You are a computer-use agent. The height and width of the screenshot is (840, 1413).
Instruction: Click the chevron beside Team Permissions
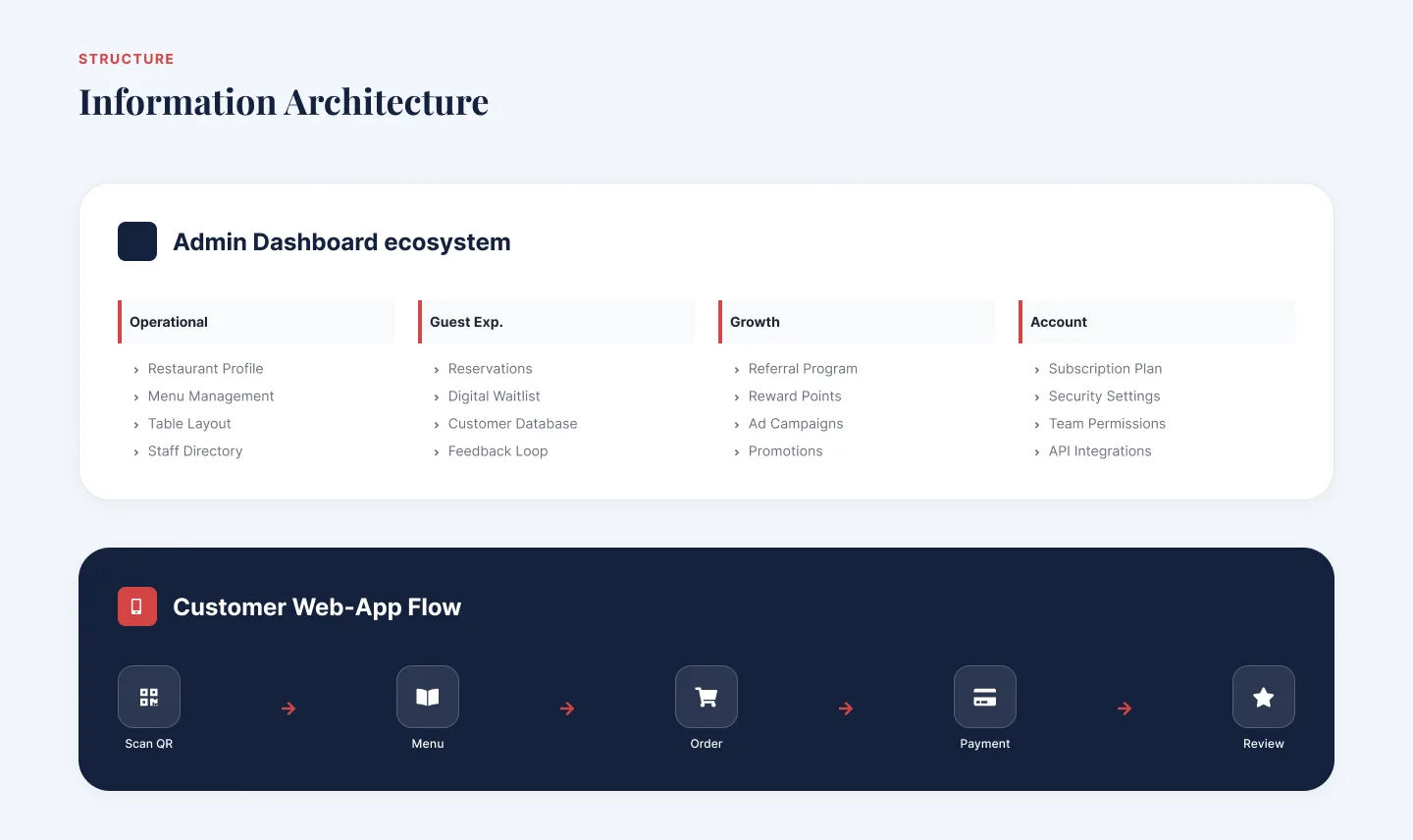pyautogui.click(x=1037, y=425)
